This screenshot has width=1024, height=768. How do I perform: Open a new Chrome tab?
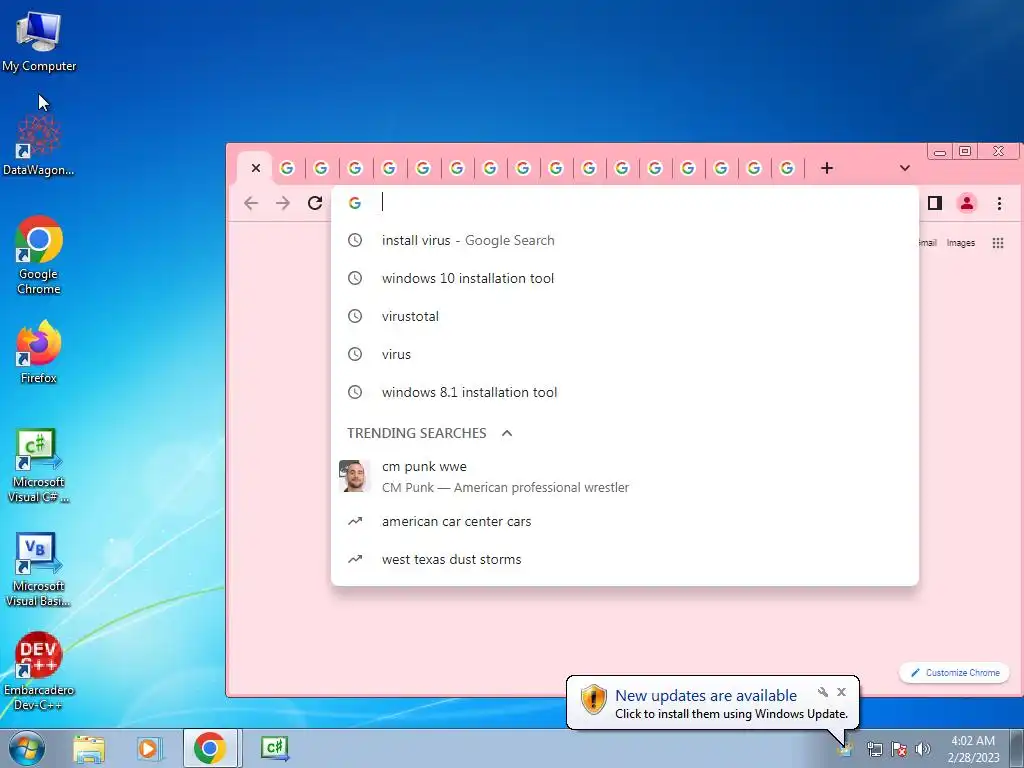[x=827, y=168]
